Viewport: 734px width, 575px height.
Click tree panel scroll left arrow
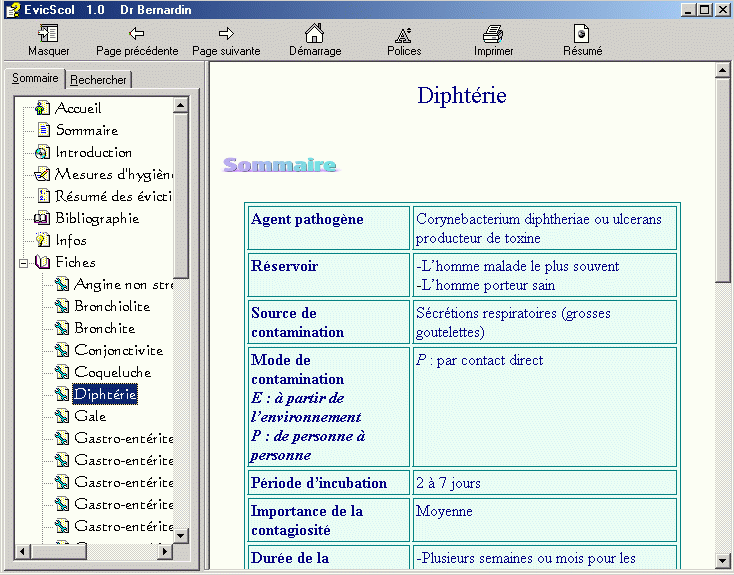click(22, 552)
